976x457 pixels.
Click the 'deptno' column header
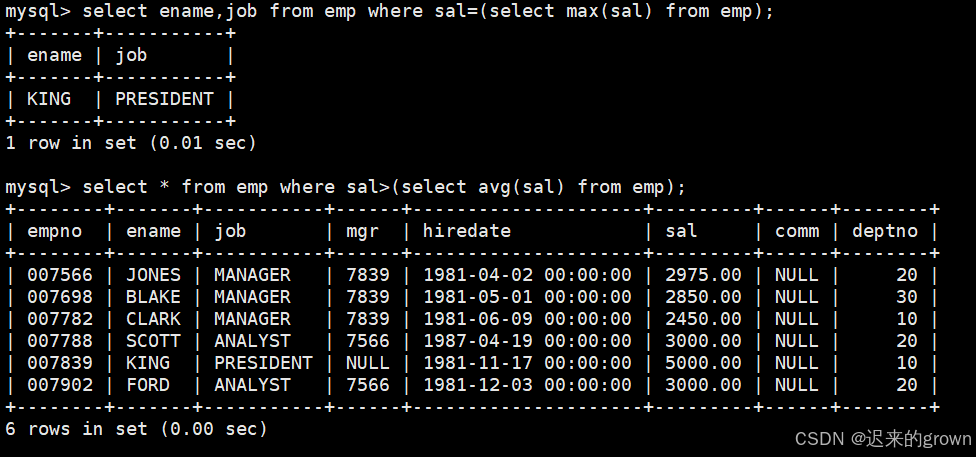tap(884, 232)
